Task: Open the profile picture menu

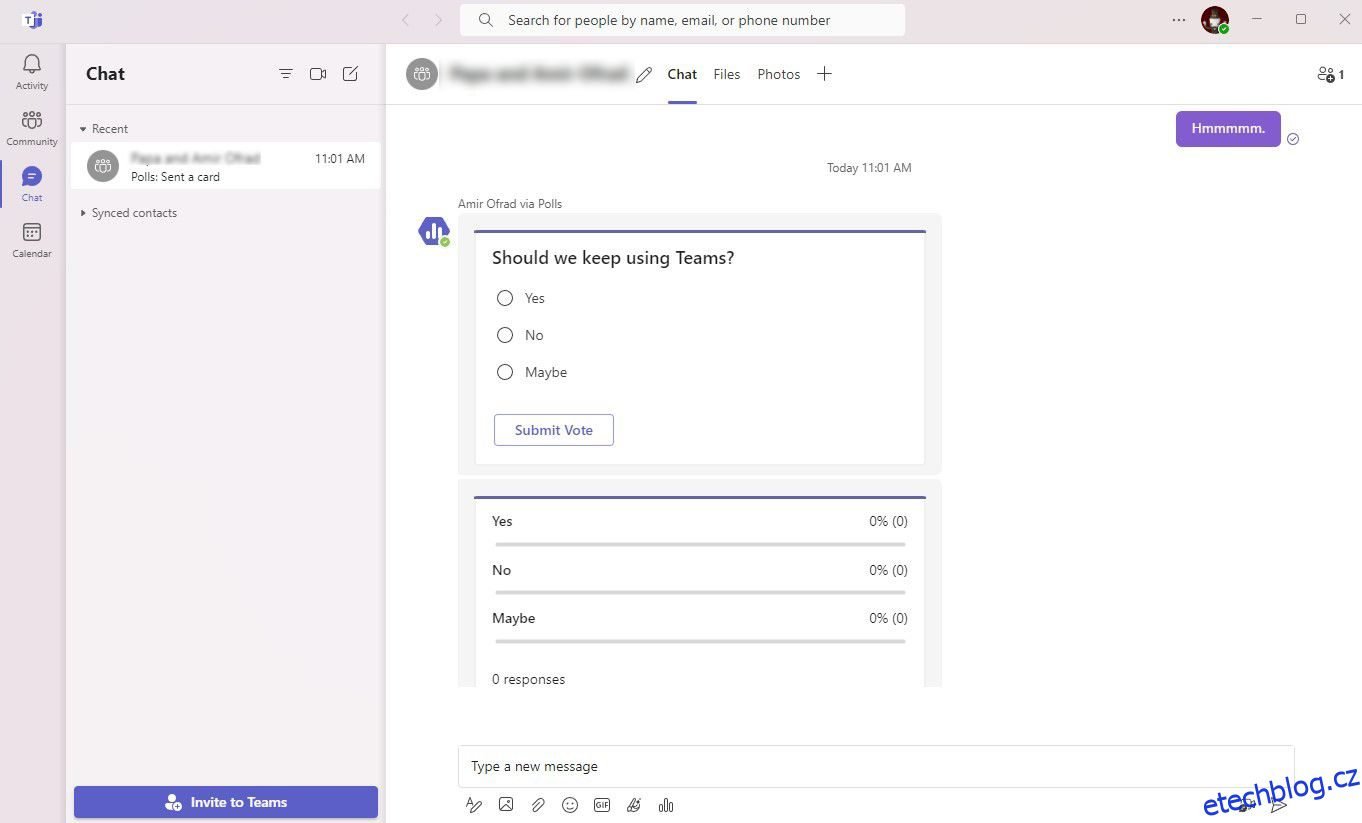Action: tap(1215, 20)
